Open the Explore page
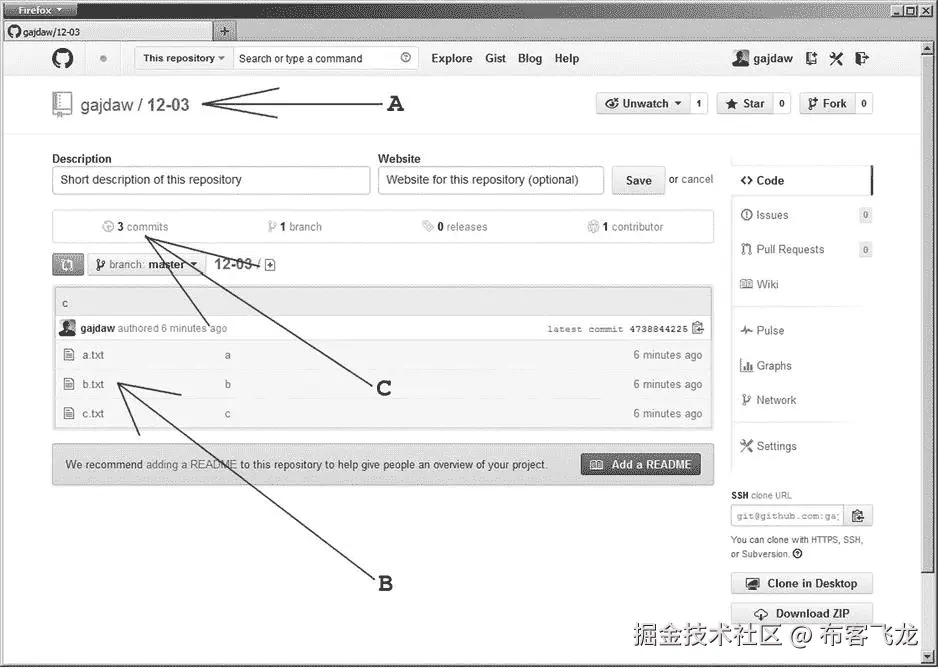 (x=452, y=58)
